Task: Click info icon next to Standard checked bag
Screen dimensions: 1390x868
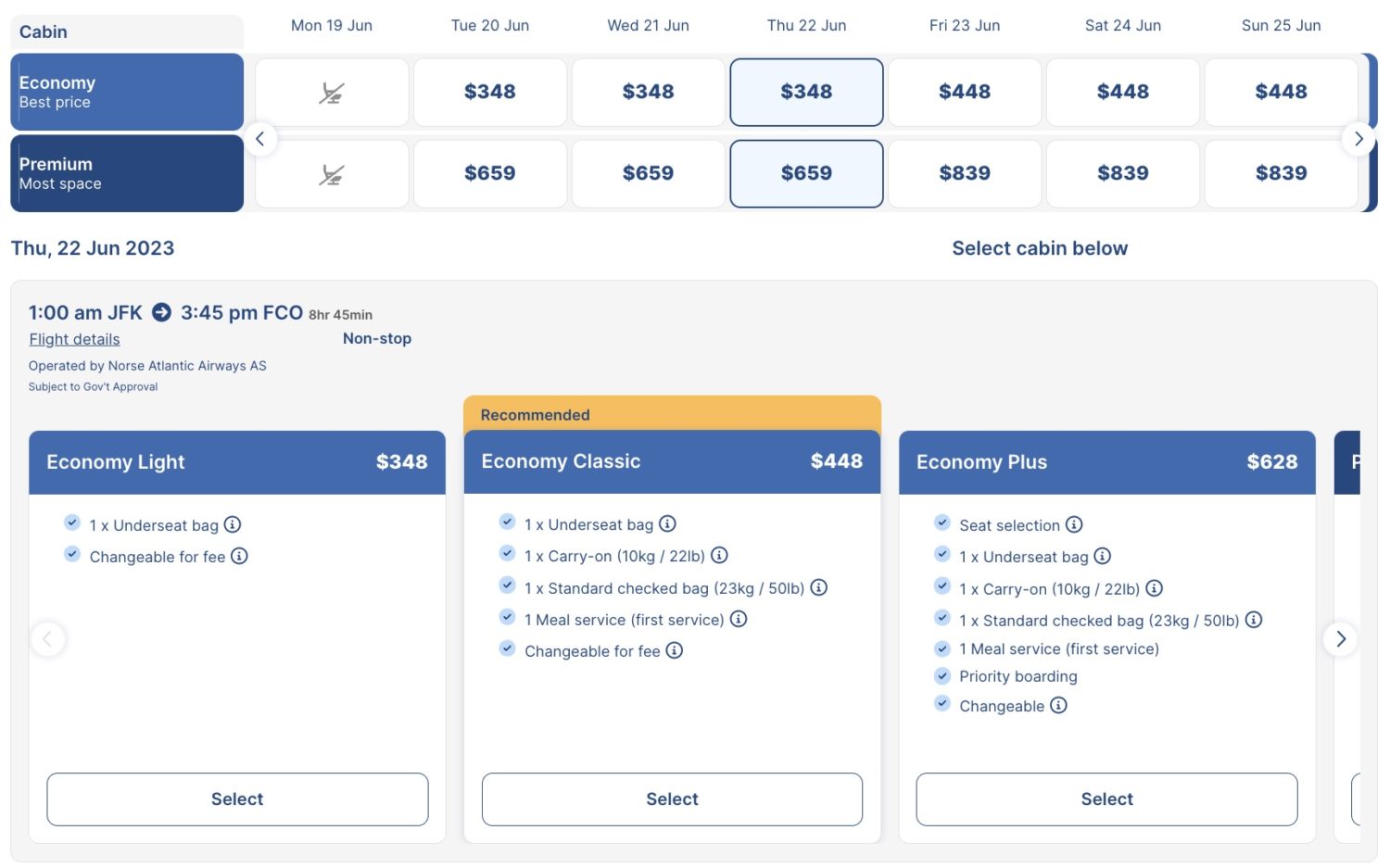Action: click(x=820, y=588)
